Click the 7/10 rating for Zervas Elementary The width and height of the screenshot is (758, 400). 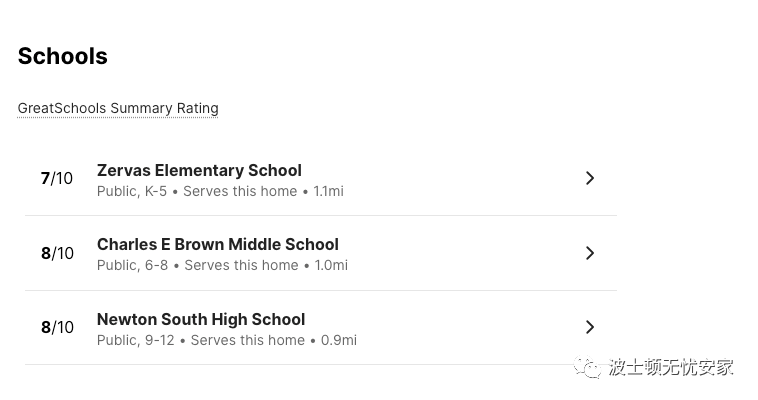[57, 178]
